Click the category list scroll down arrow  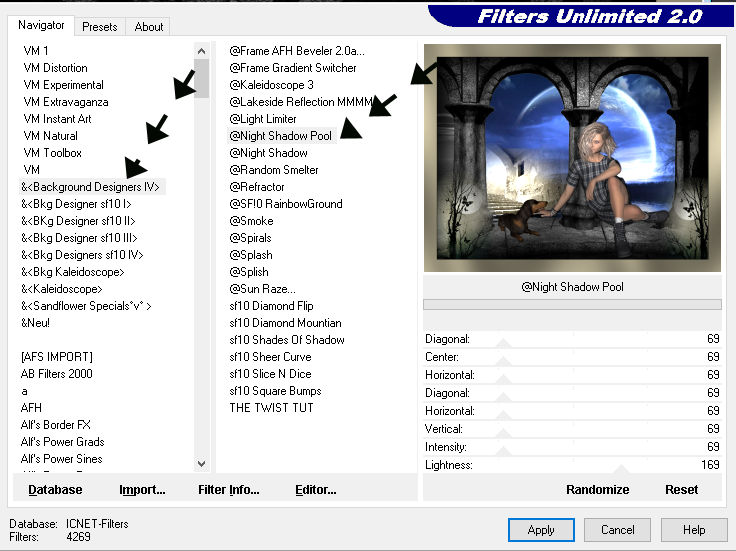[202, 464]
